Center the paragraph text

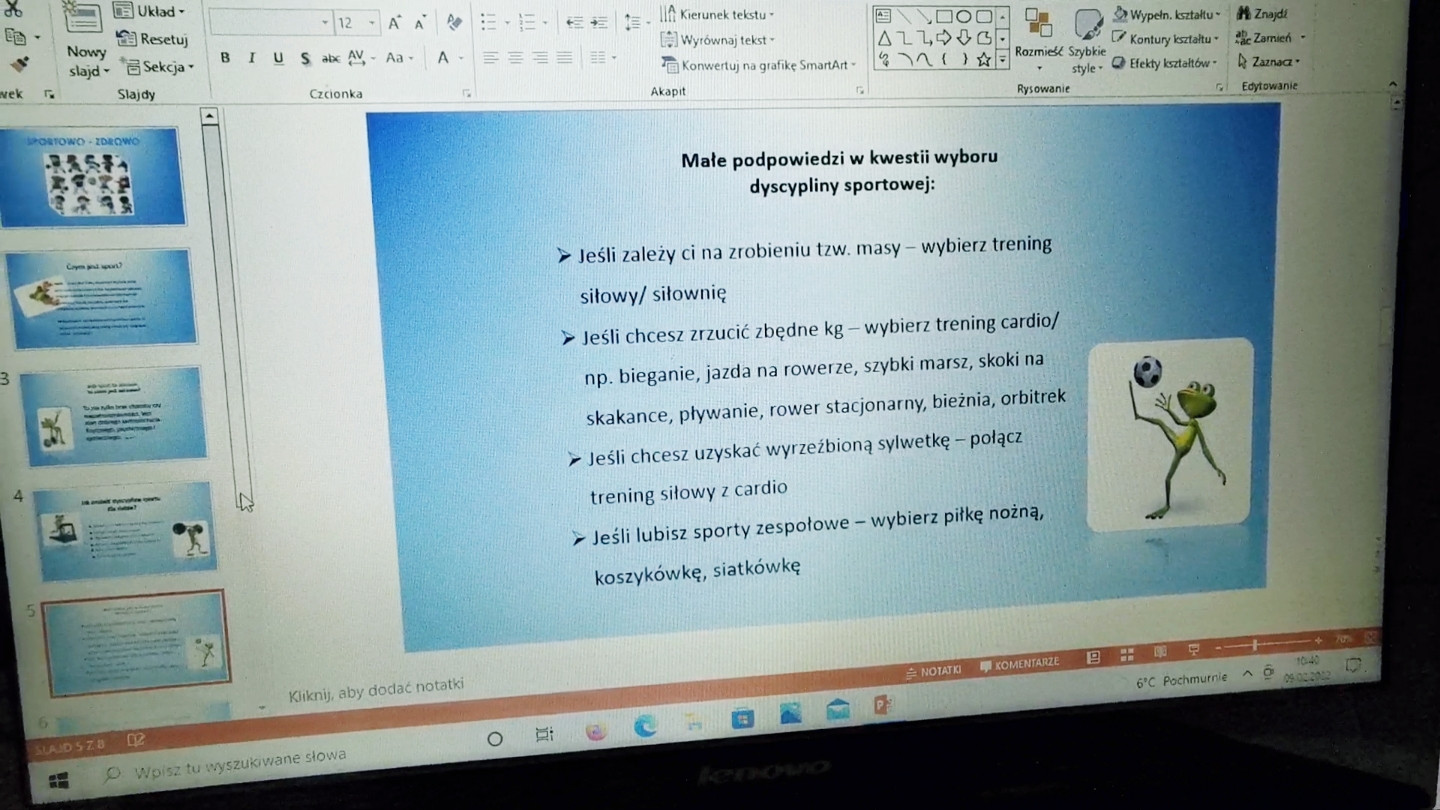(x=515, y=58)
